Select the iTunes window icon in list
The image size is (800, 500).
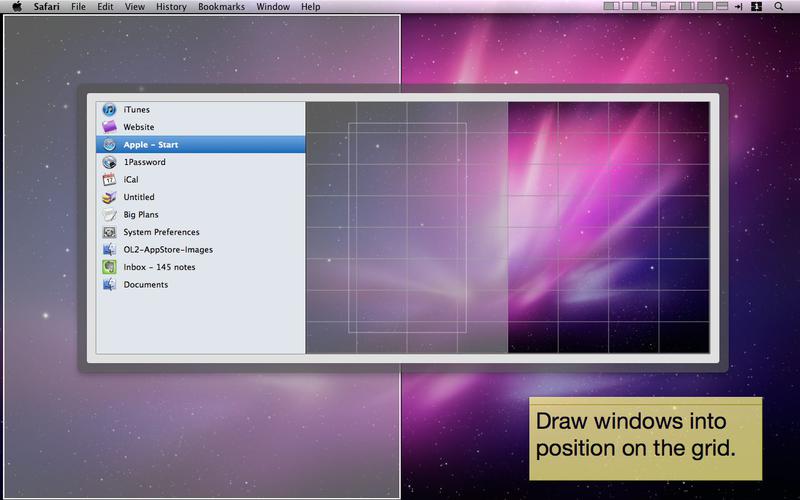pos(110,110)
